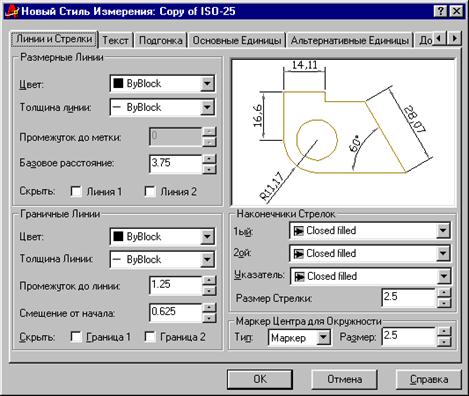469x396 pixels.
Task: Open dimension lines Цвет dropdown
Action: (x=162, y=83)
